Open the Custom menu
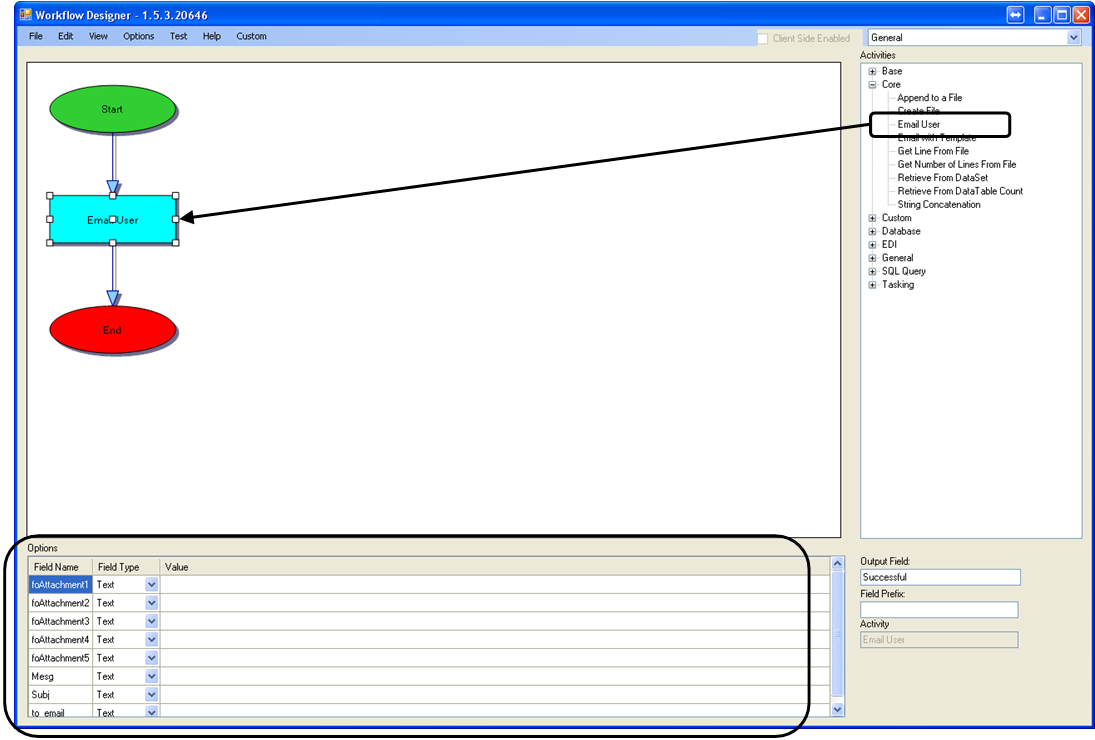Viewport: 1095px width, 740px height. coord(251,36)
